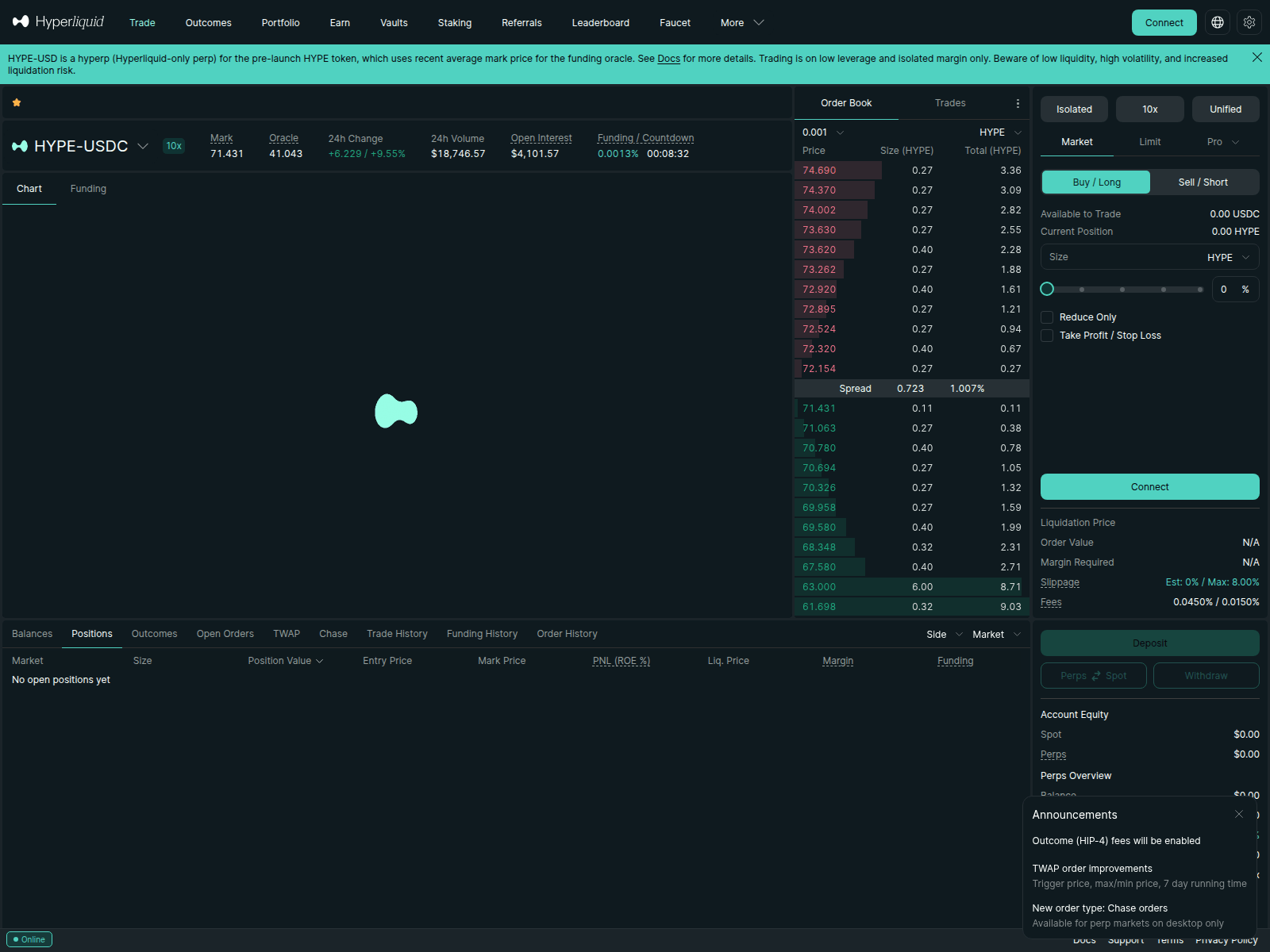Viewport: 1270px width, 952px height.
Task: Close the Announcements popup
Action: click(x=1239, y=814)
